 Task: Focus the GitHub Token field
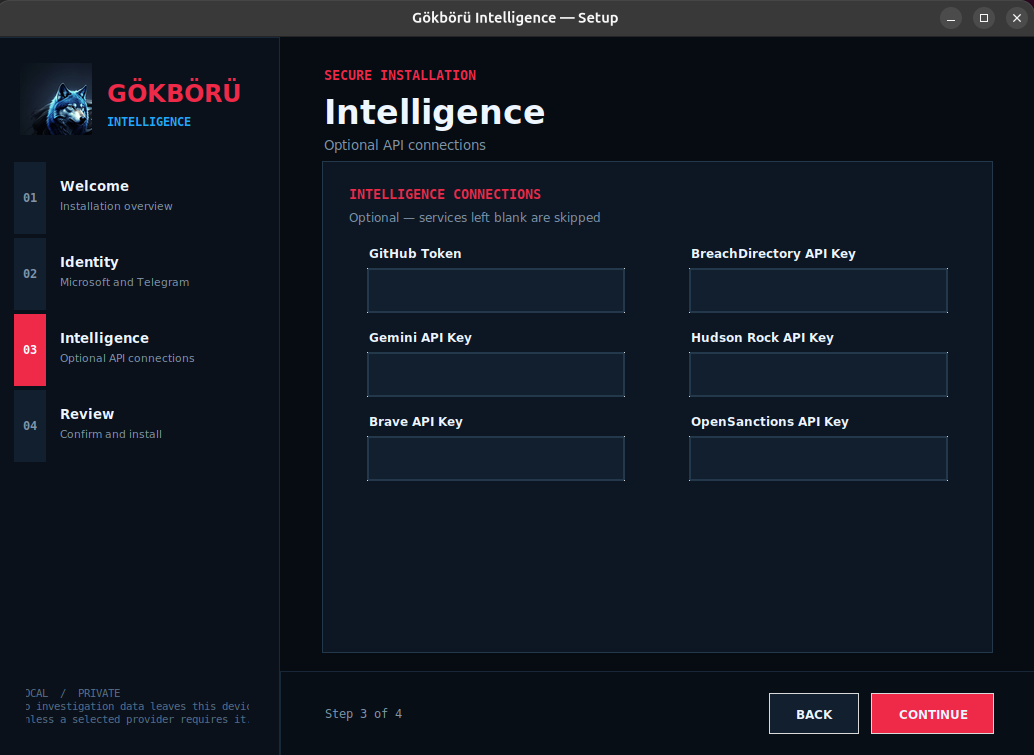(496, 290)
